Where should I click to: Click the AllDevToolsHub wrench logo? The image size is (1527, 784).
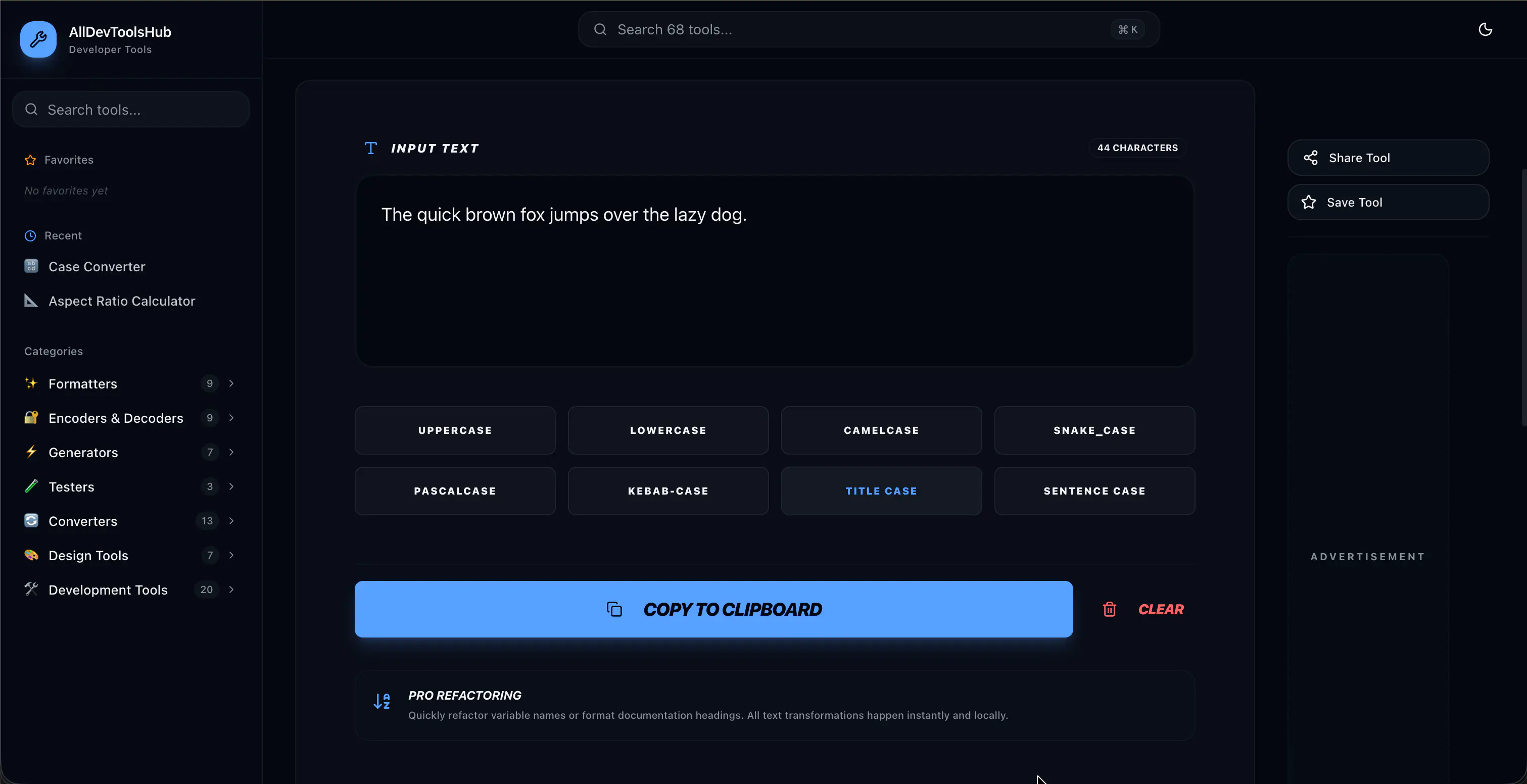pyautogui.click(x=38, y=39)
